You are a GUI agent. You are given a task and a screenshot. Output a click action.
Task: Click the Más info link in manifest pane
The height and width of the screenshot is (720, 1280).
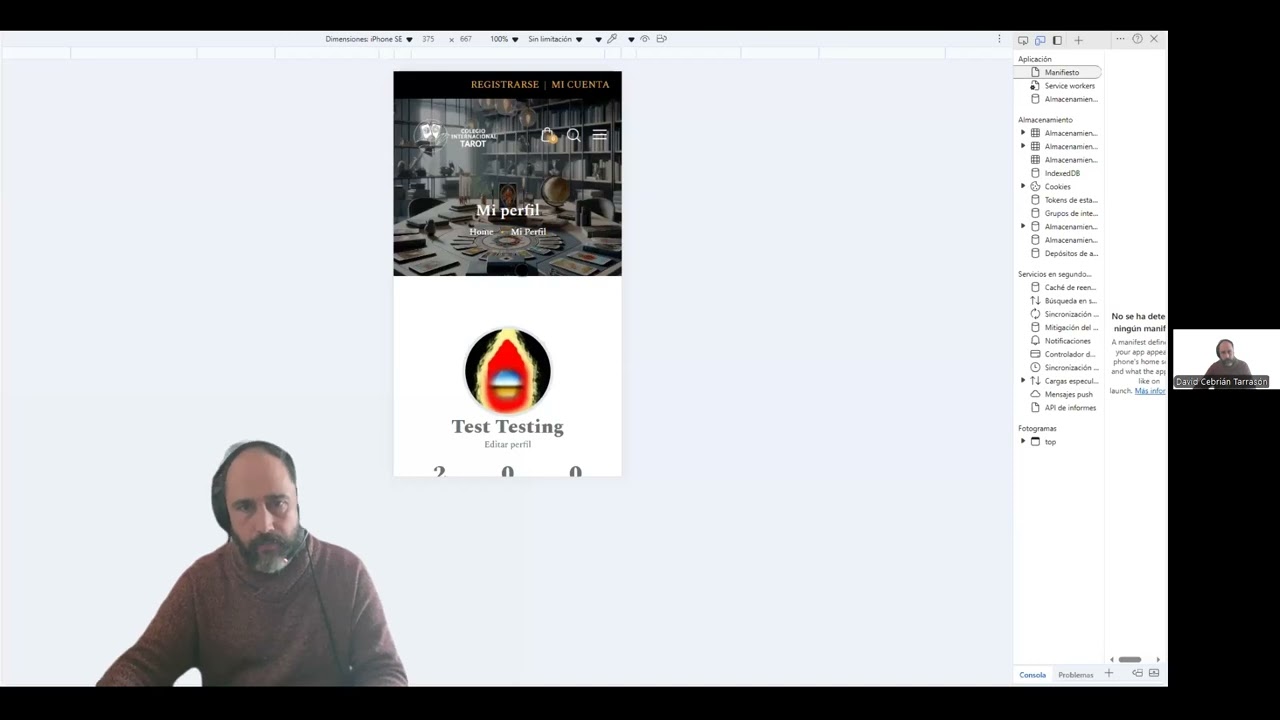pyautogui.click(x=1150, y=391)
